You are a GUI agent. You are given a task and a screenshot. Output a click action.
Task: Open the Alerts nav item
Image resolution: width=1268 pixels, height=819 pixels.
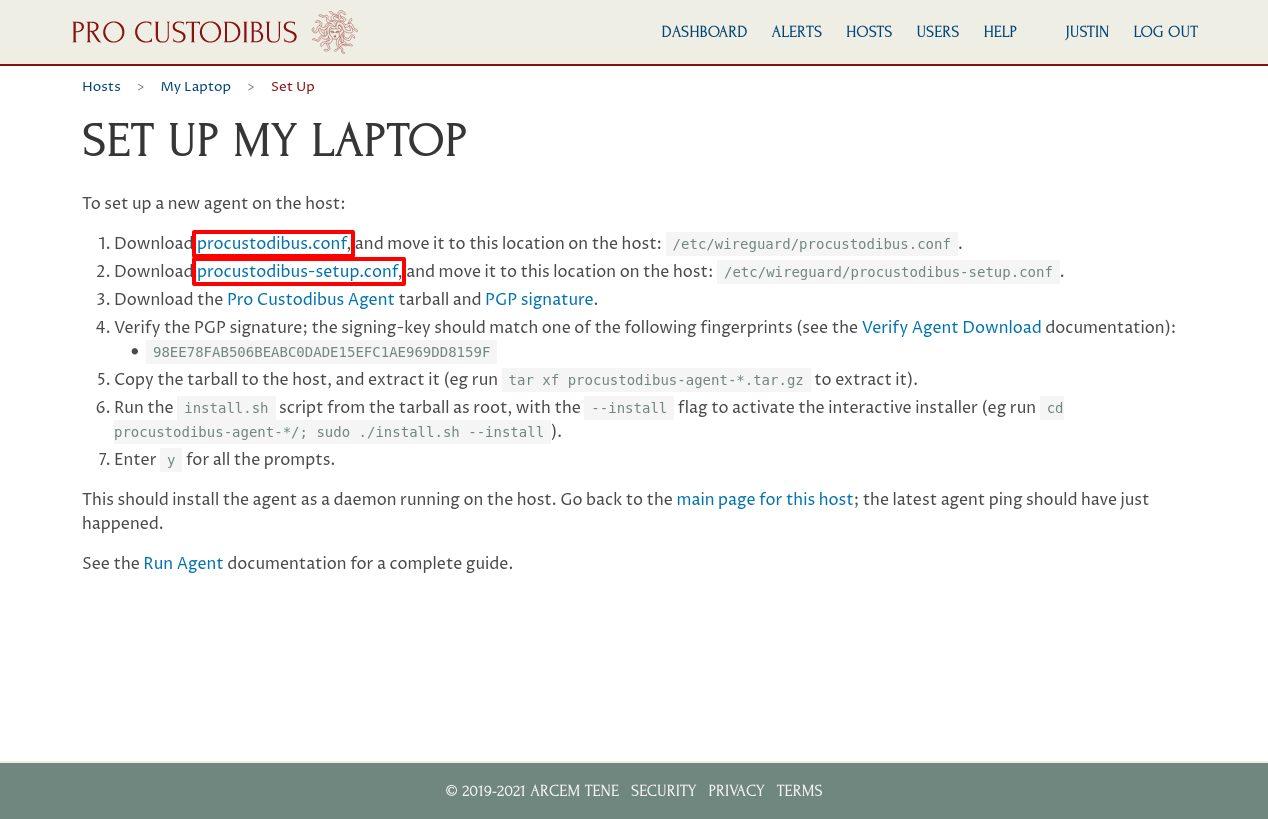tap(797, 32)
